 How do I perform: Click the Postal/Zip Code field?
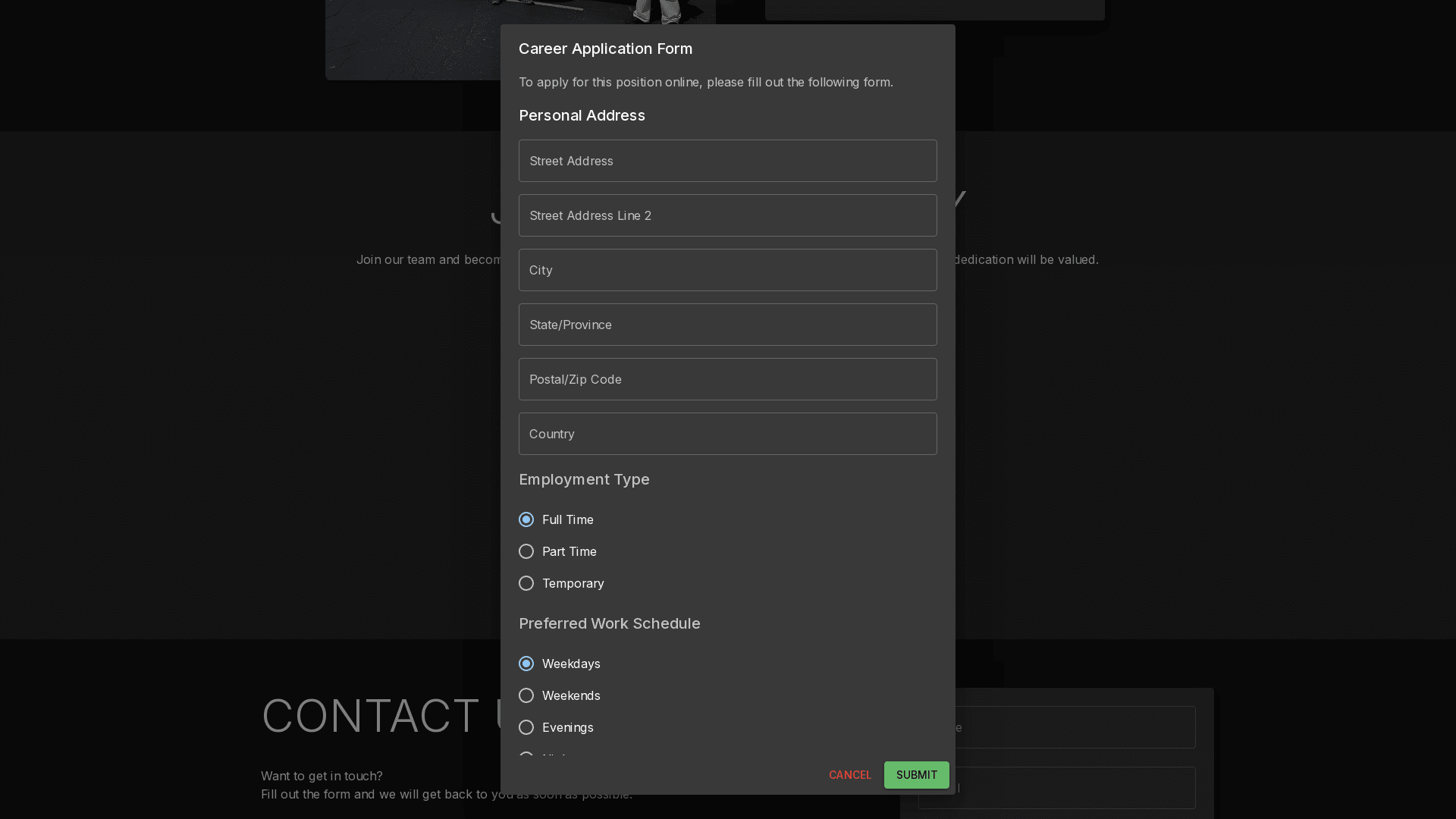pyautogui.click(x=727, y=379)
